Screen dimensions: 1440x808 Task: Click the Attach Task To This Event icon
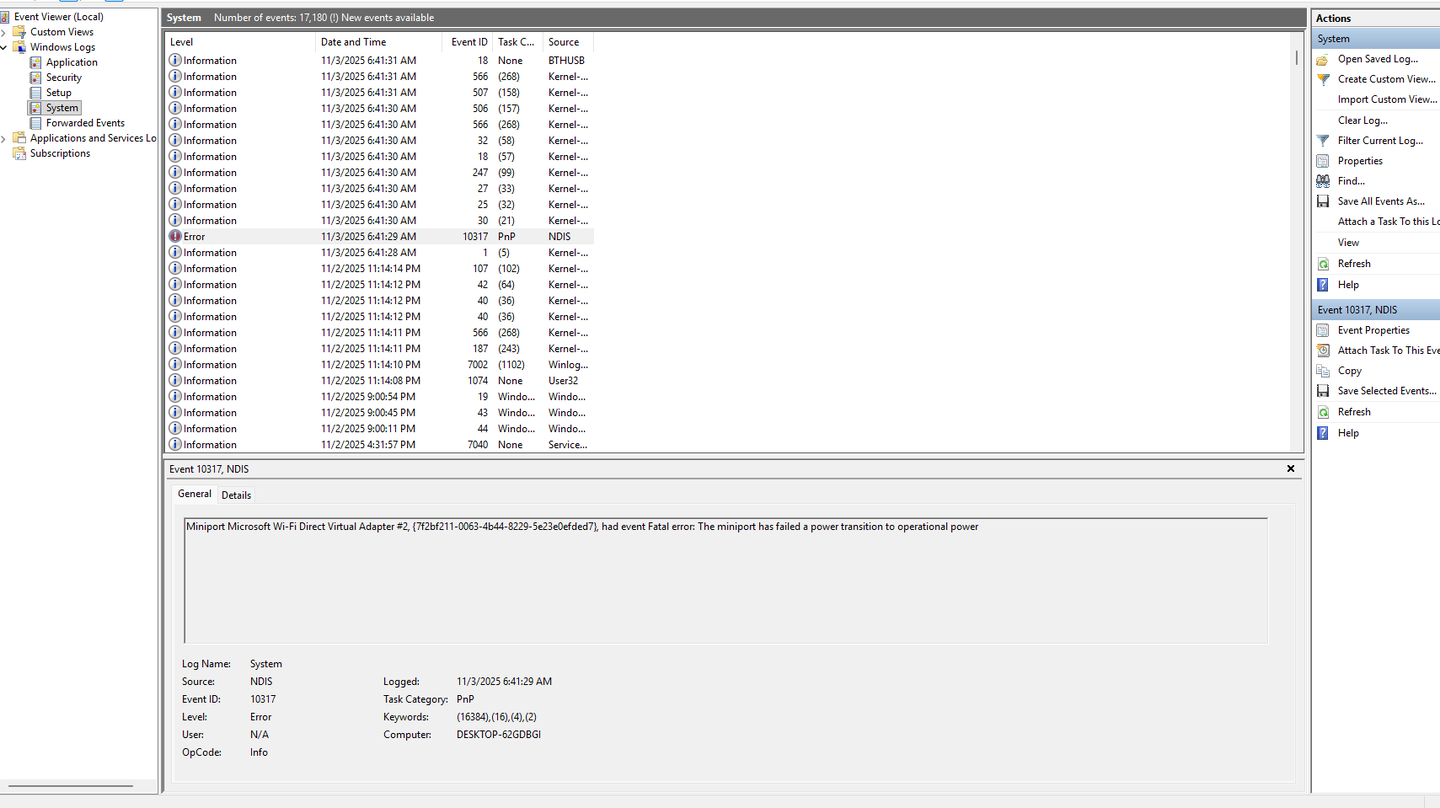tap(1323, 351)
